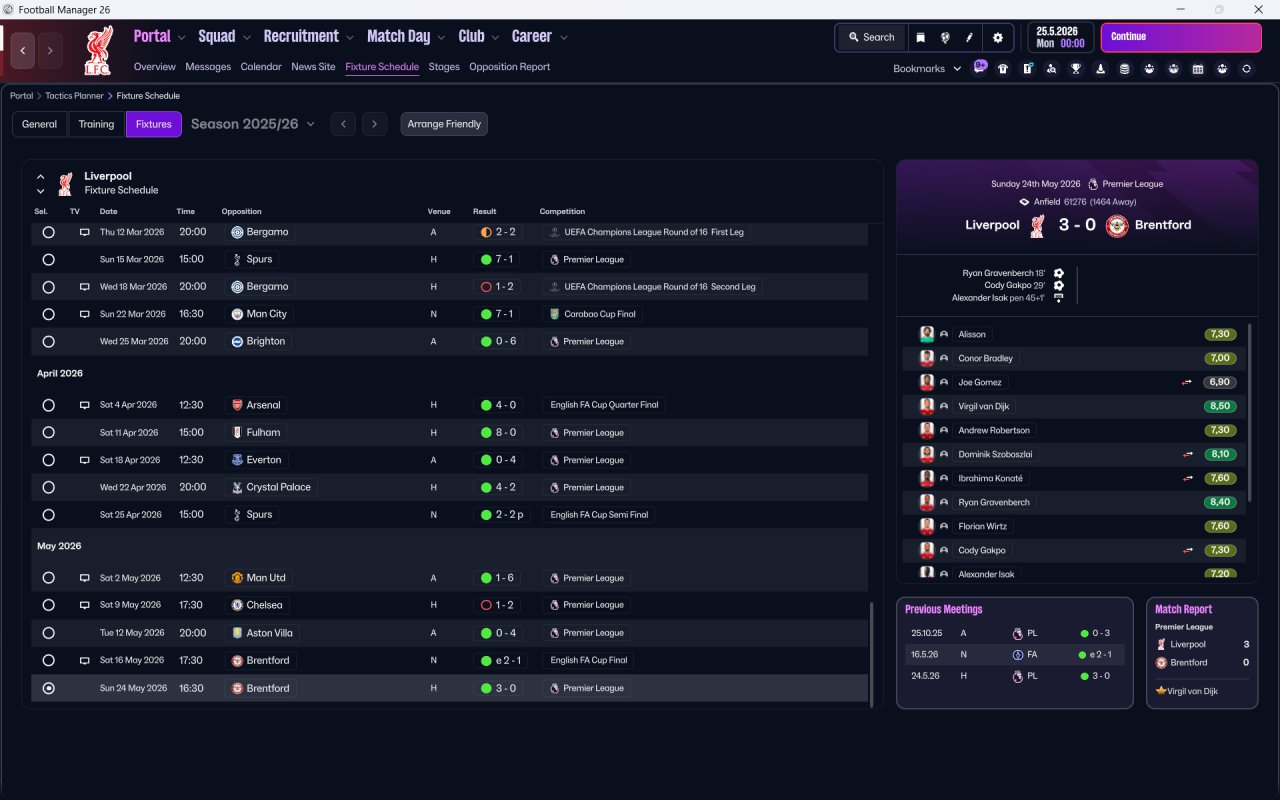Click the Carabao Cup Final competition icon

tap(554, 314)
